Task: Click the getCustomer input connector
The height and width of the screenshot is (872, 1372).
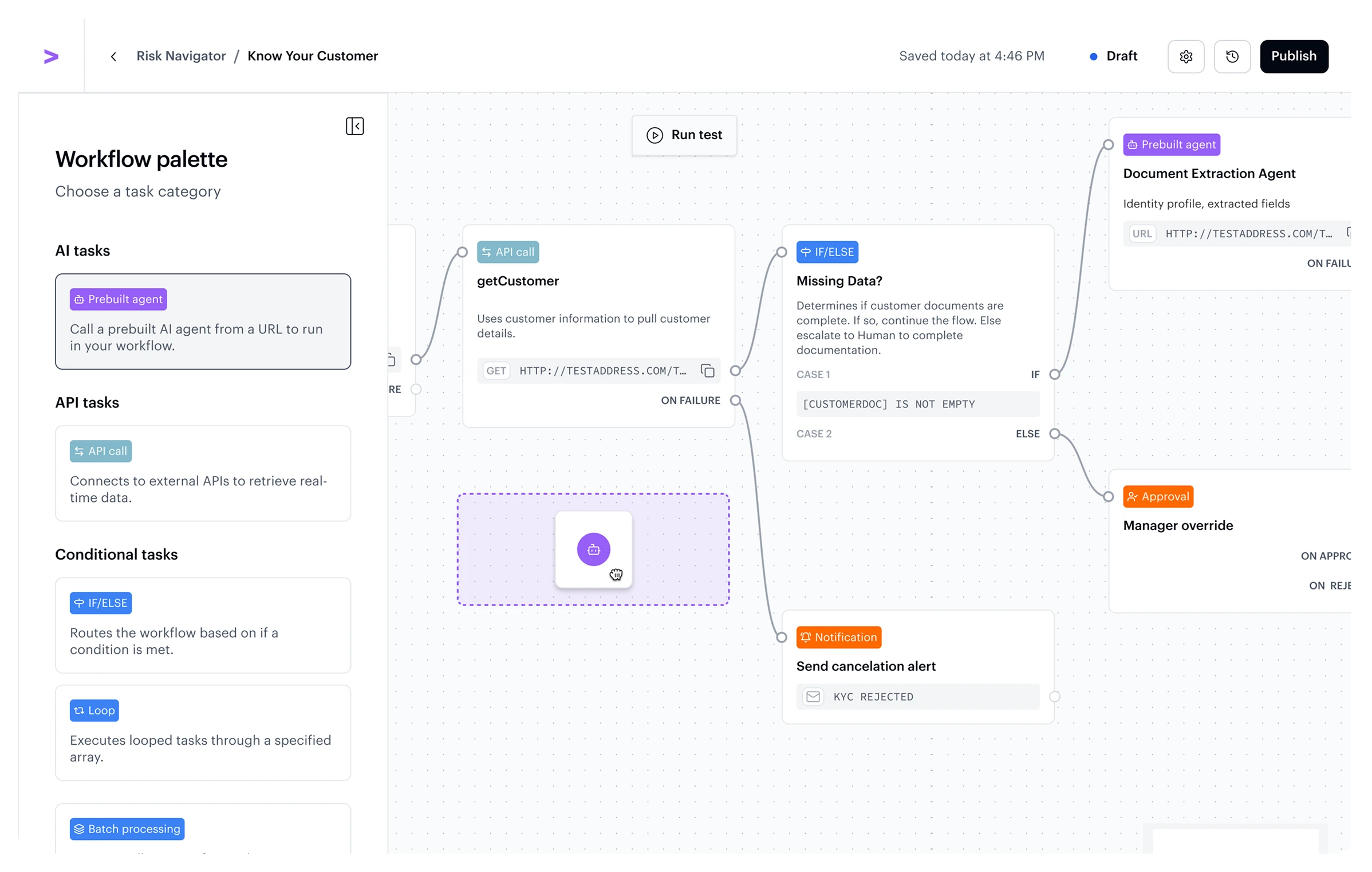Action: pyautogui.click(x=462, y=252)
